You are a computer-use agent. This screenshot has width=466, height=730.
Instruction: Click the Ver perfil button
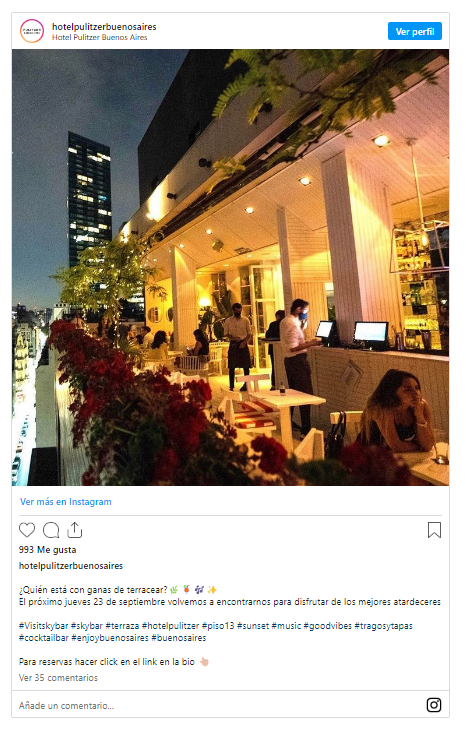415,32
